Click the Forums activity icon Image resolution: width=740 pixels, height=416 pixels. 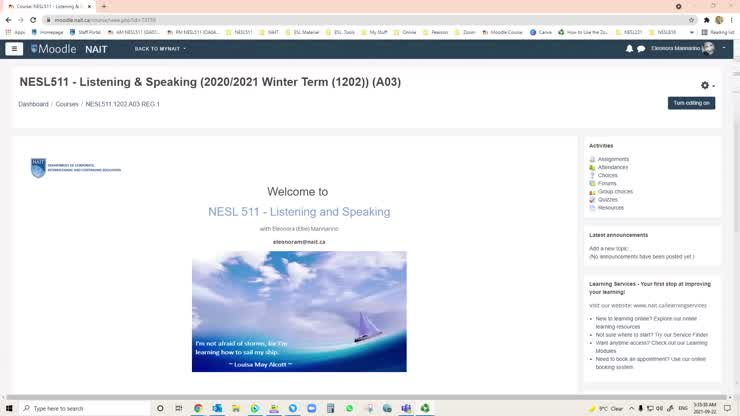pos(592,183)
